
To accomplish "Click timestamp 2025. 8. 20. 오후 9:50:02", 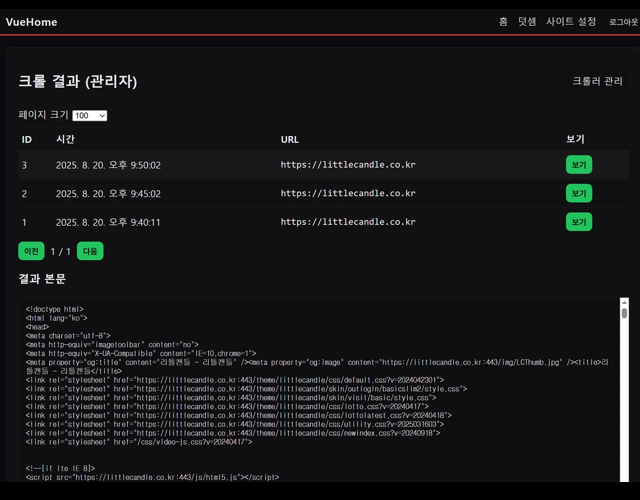I will [108, 165].
